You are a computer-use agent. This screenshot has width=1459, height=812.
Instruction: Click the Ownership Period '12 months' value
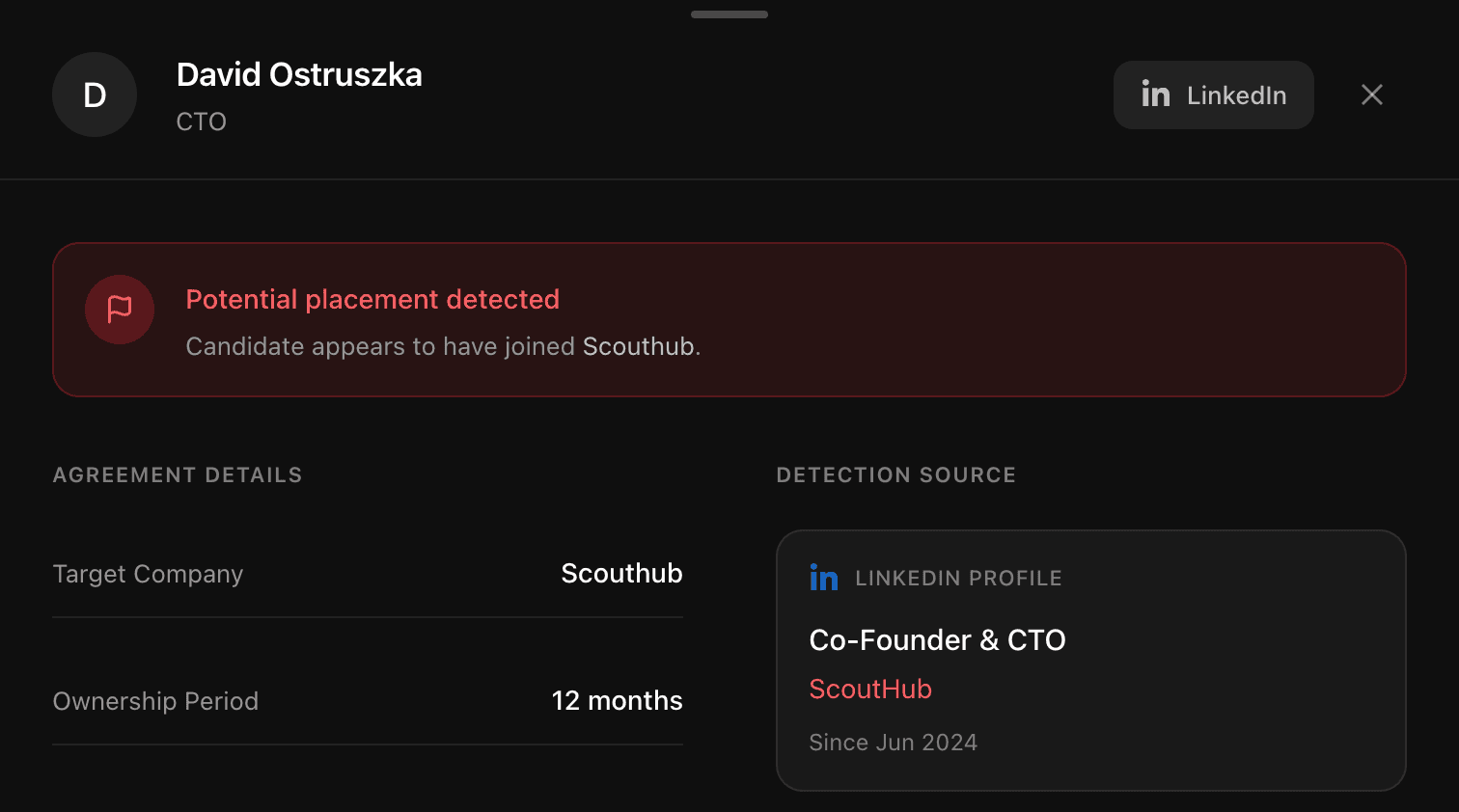617,701
